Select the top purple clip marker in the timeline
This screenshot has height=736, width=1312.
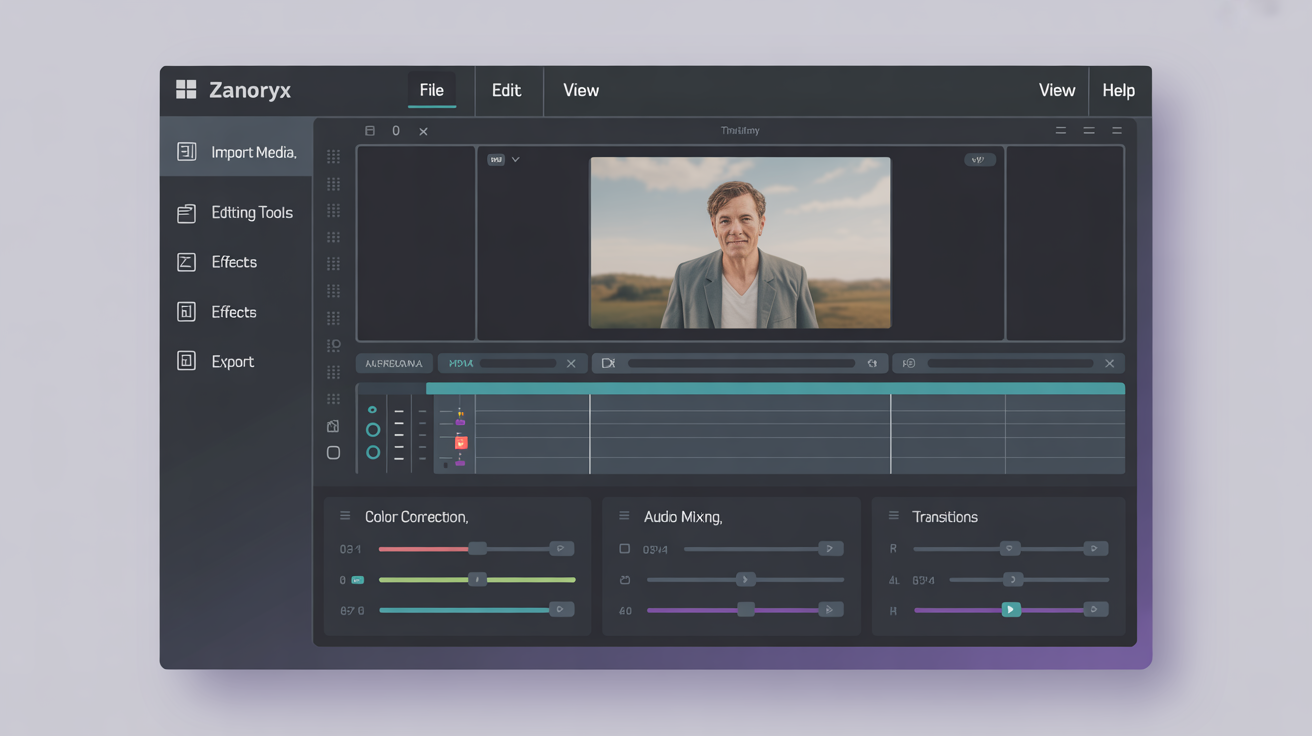460,422
